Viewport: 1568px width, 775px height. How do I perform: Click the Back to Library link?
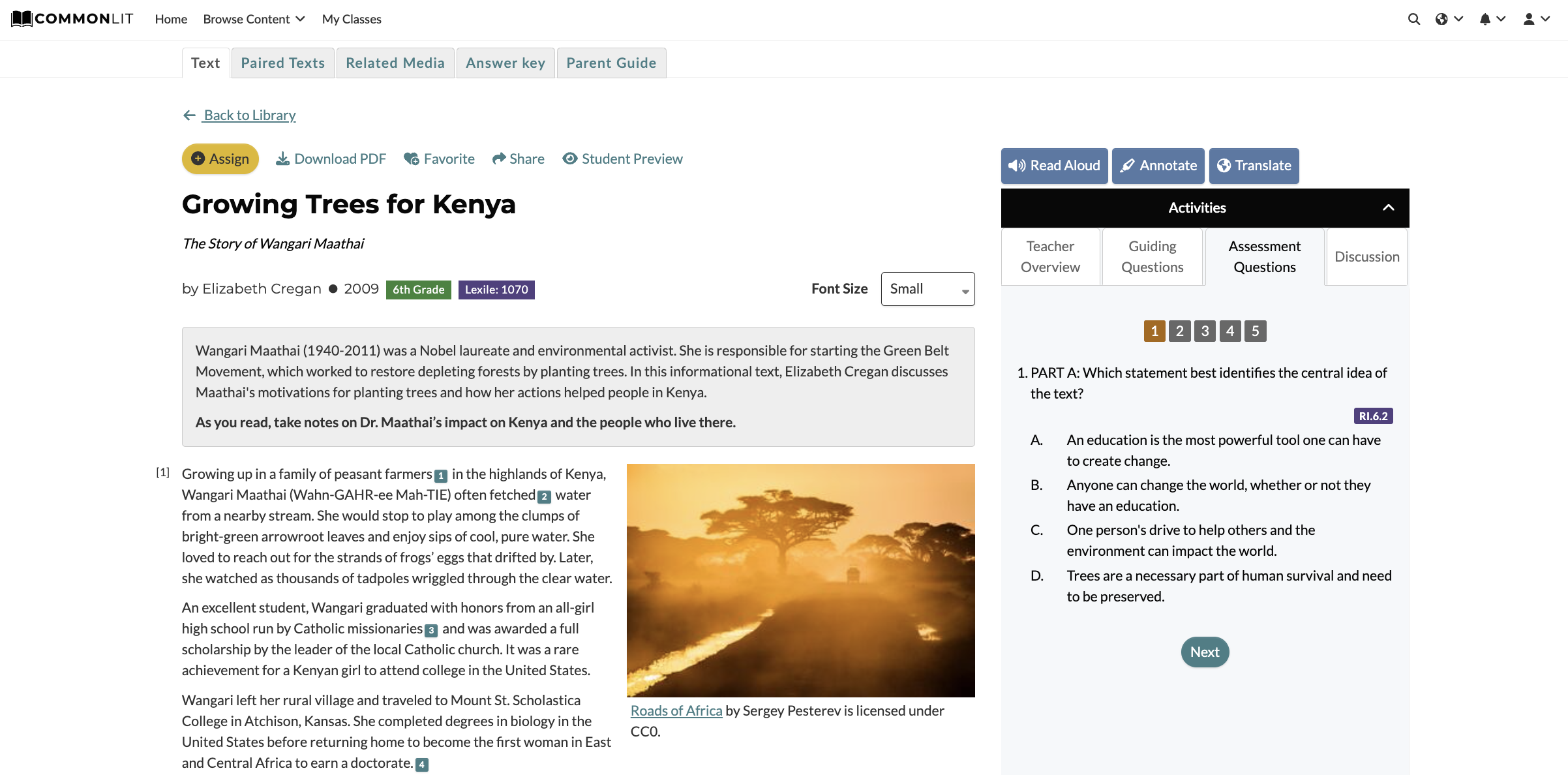click(249, 115)
